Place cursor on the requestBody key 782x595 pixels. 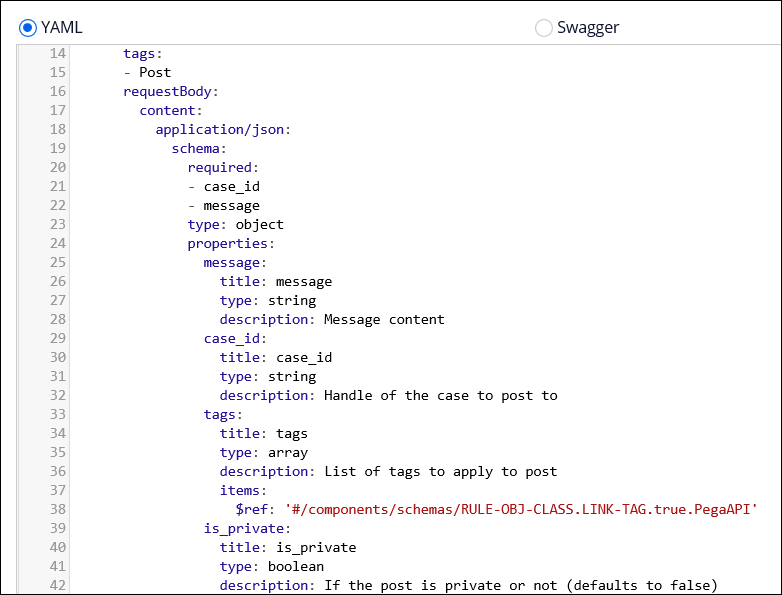pyautogui.click(x=167, y=91)
